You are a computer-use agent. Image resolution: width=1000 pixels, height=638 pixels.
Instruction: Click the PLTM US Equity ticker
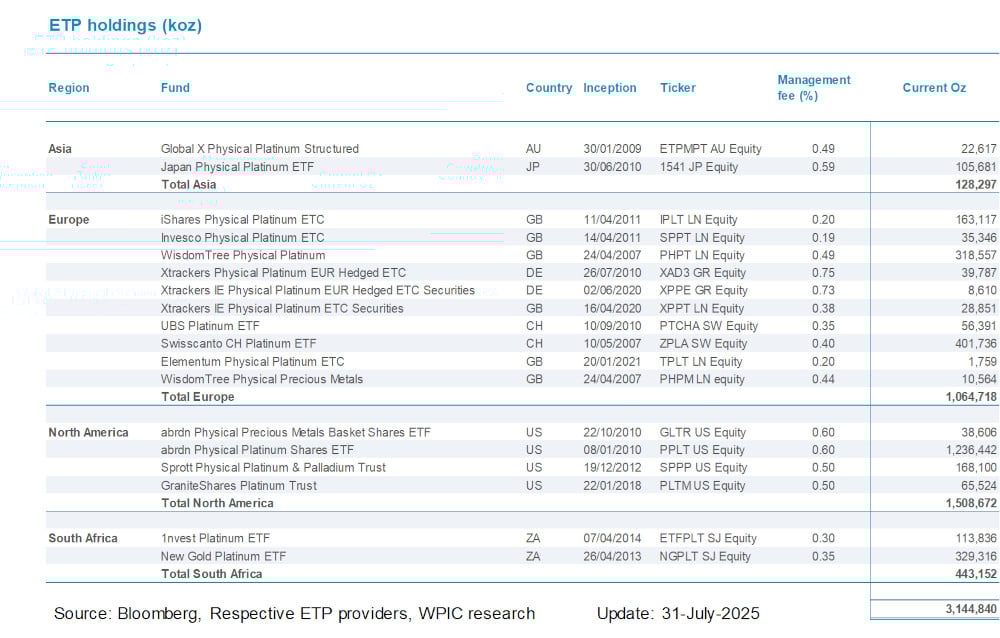702,486
